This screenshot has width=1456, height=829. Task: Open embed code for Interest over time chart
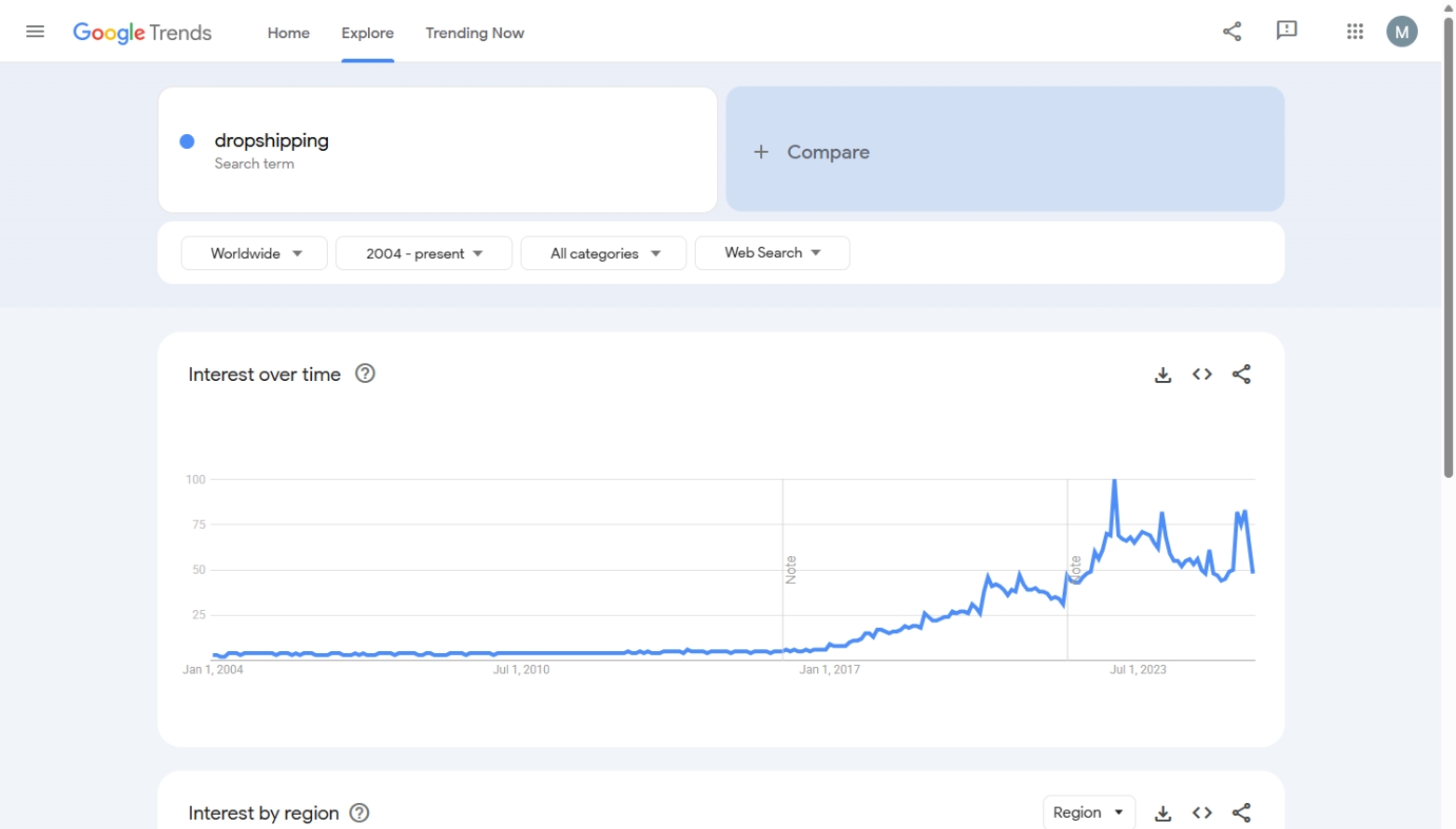tap(1202, 374)
